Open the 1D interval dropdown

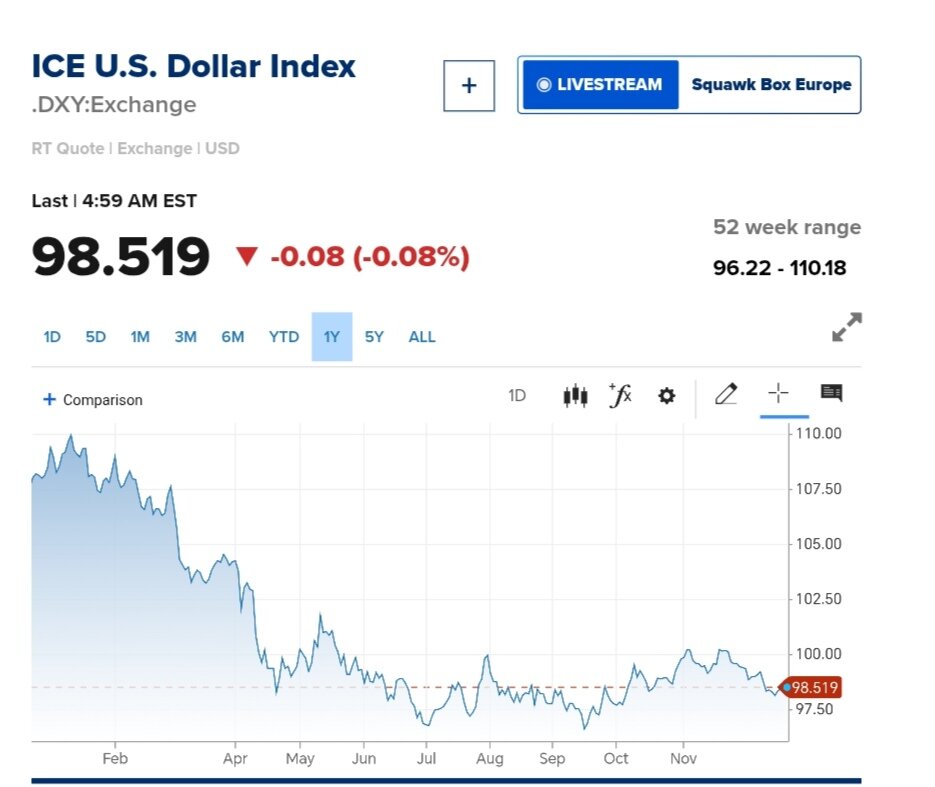tap(516, 396)
